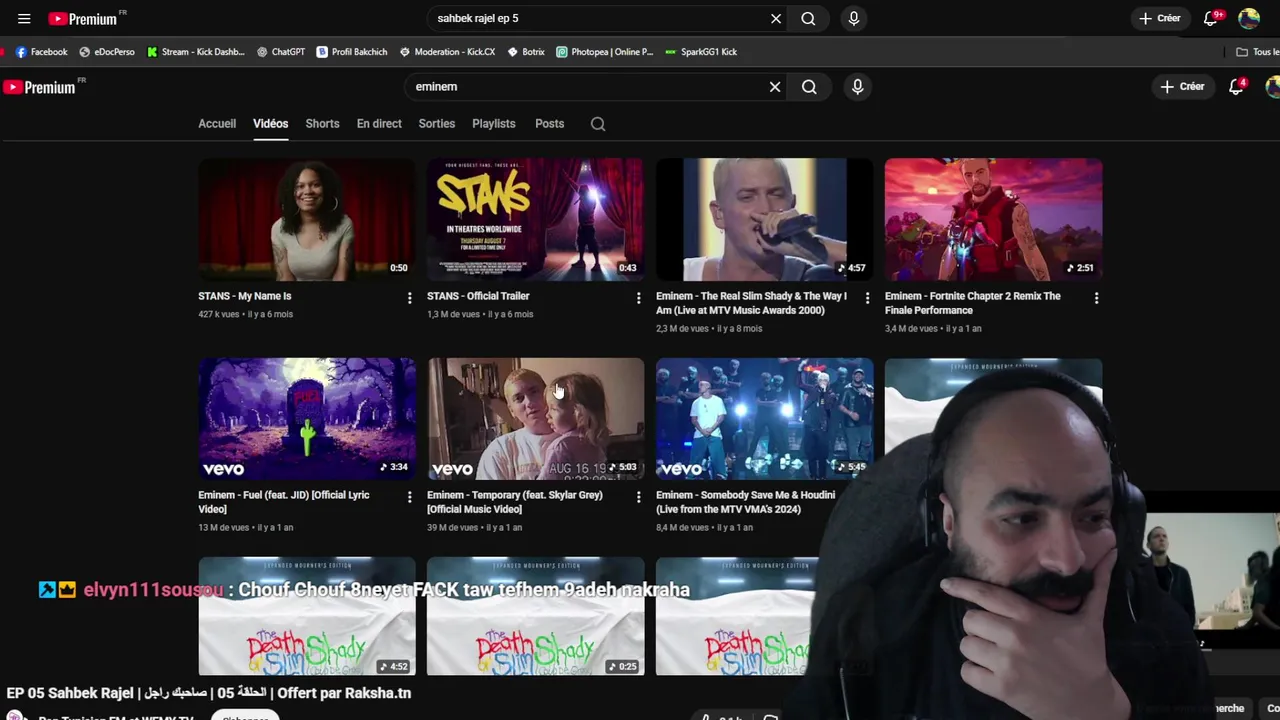Open the ChatGPT bookmark
This screenshot has height=720, width=1280.
point(281,52)
